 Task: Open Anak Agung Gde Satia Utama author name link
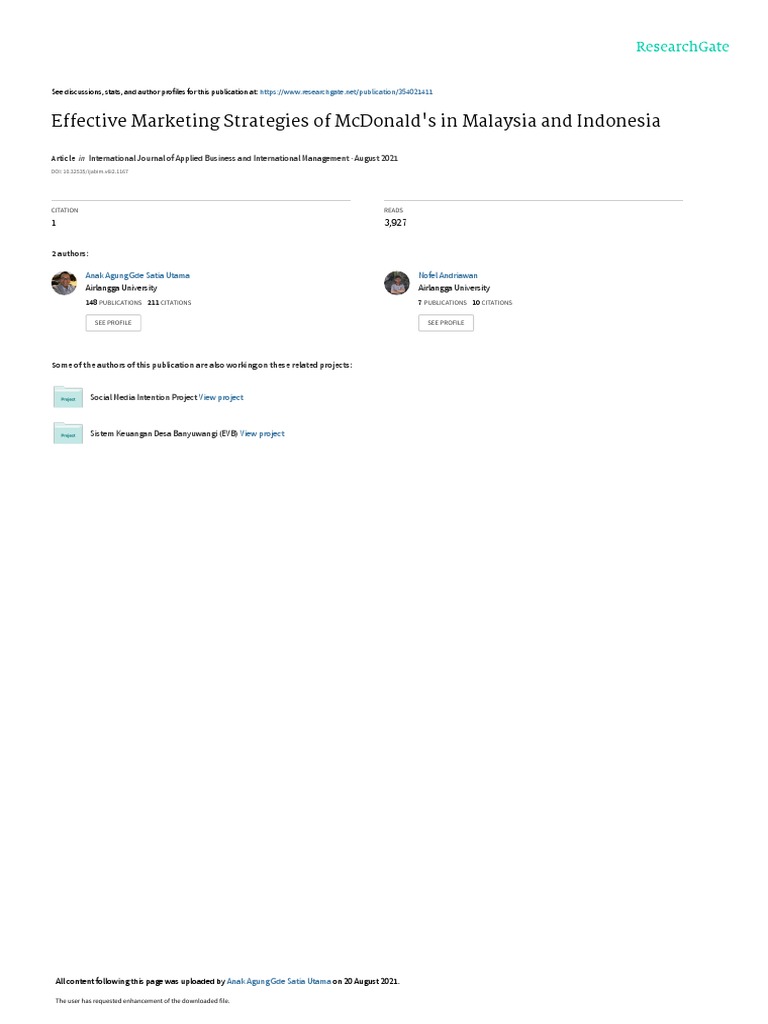[x=137, y=276]
